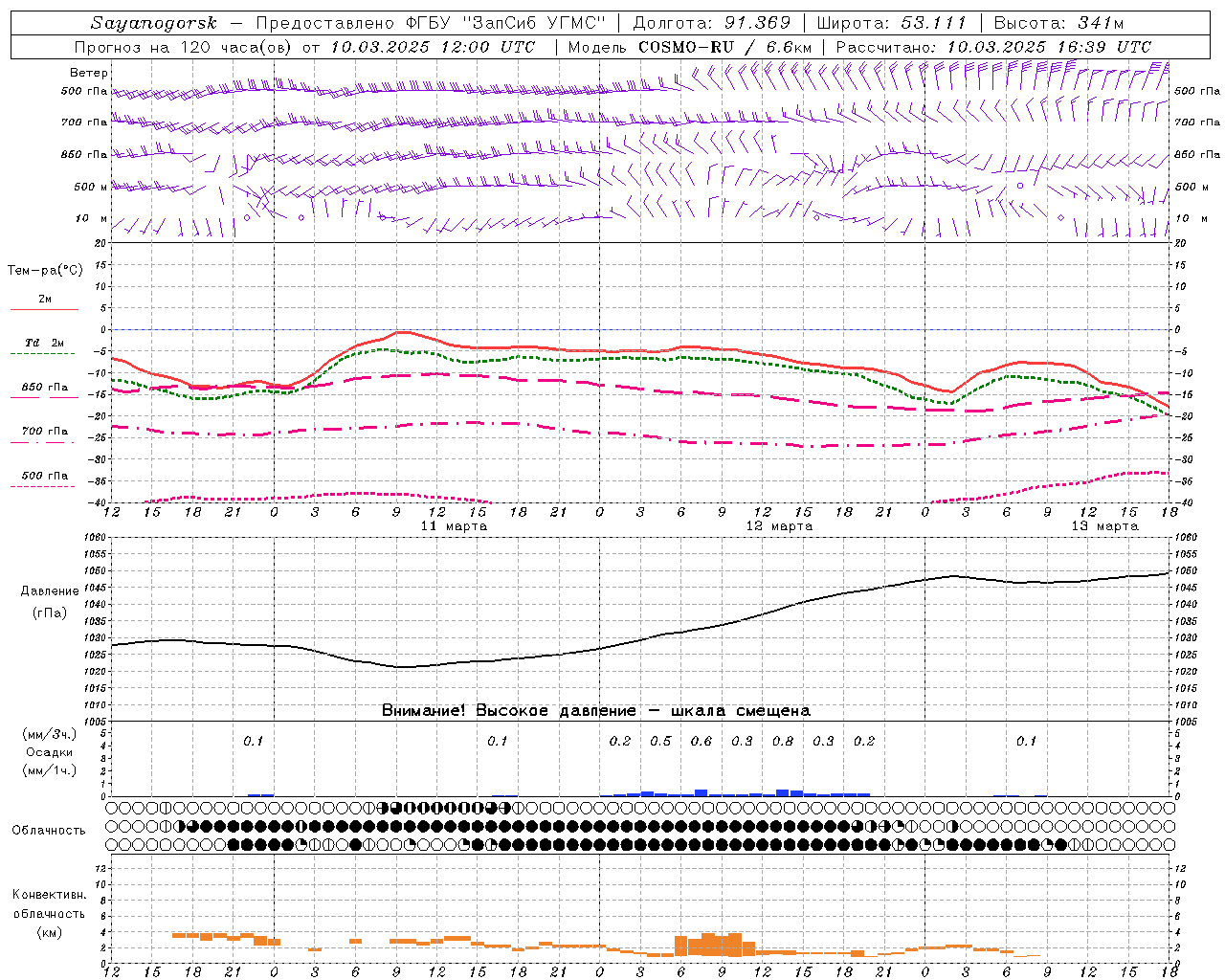Click the '12 марта' date label
Screen dimensions: 1225x980
779,526
